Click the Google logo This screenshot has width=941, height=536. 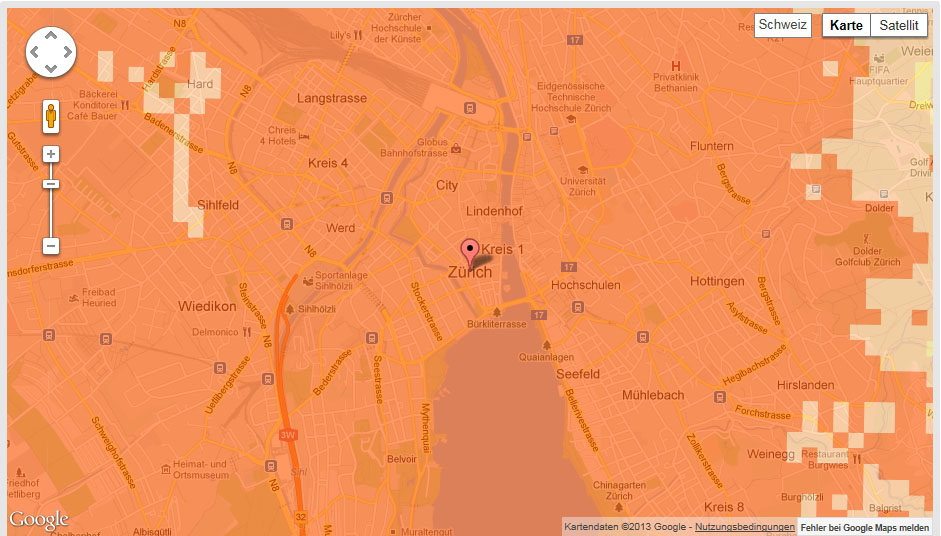click(39, 519)
